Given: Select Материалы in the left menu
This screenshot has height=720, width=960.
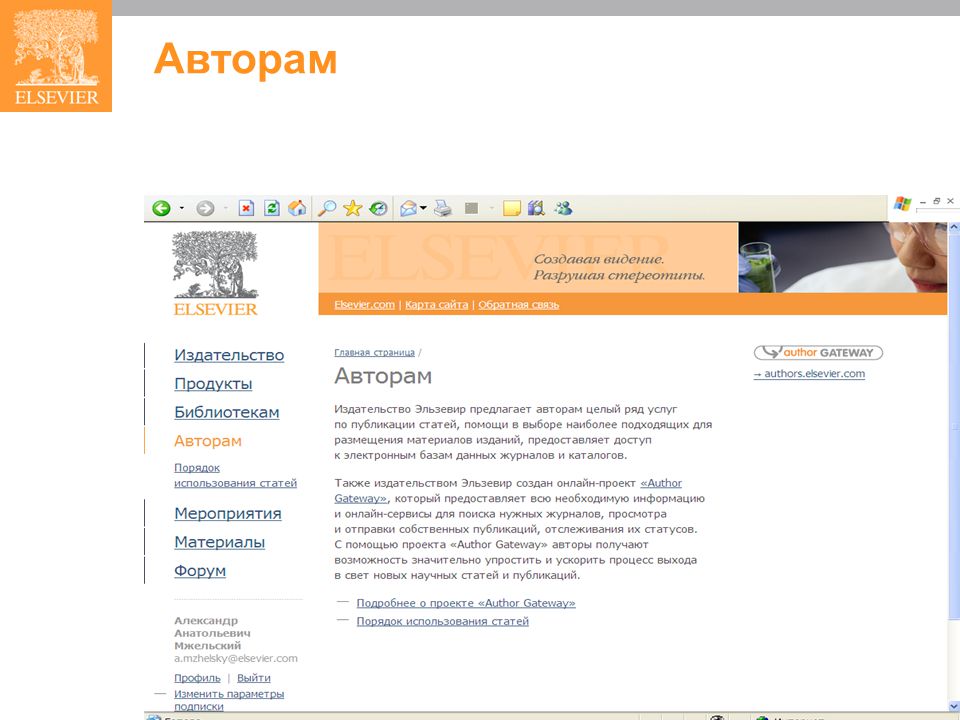Looking at the screenshot, I should (219, 542).
